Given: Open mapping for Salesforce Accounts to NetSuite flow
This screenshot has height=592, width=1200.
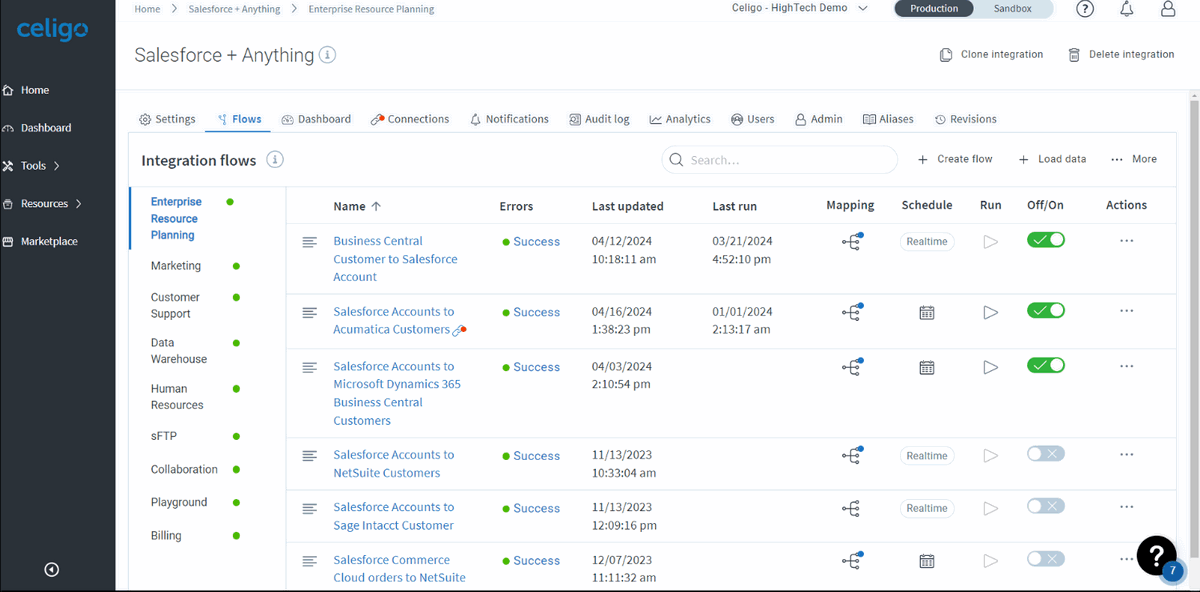Looking at the screenshot, I should click(852, 455).
